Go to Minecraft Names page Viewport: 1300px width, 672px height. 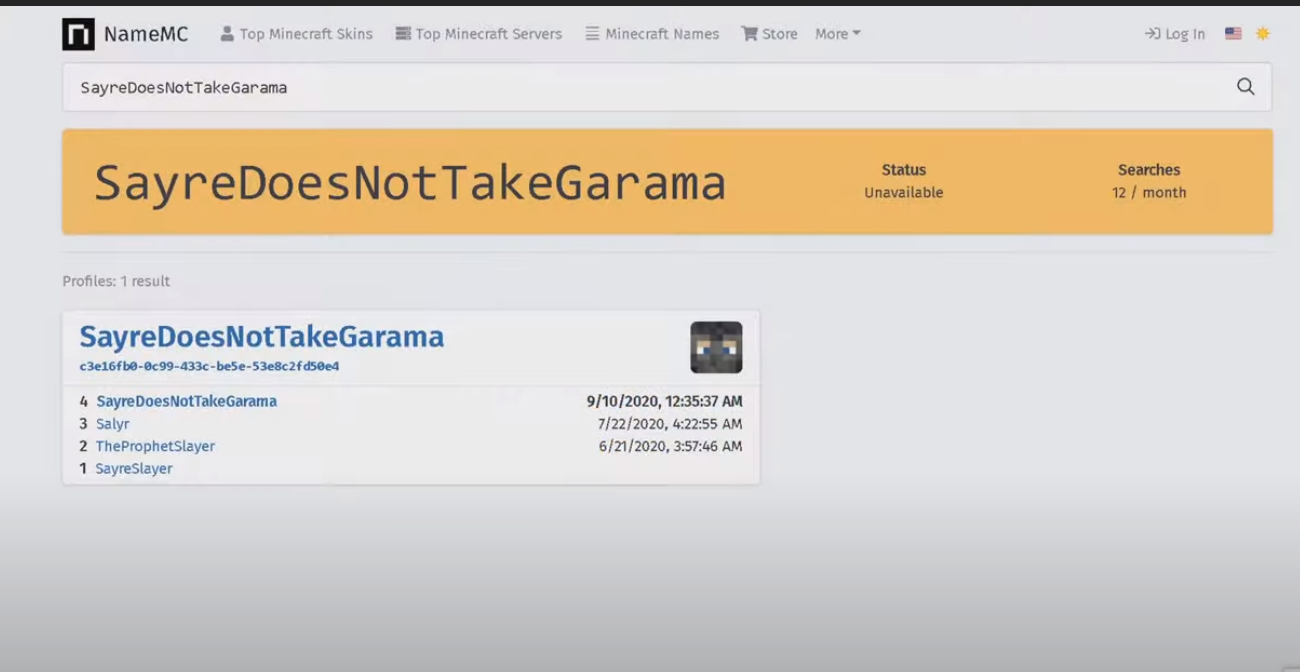click(x=652, y=34)
